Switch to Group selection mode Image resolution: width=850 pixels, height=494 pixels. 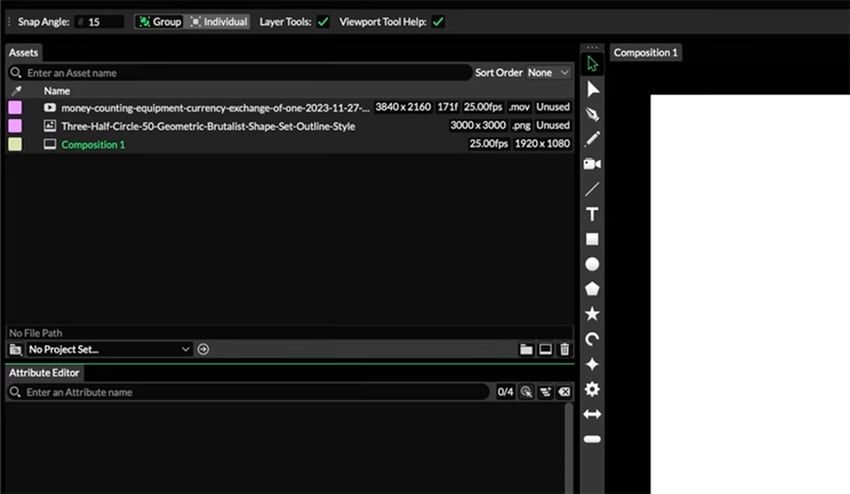(x=160, y=22)
